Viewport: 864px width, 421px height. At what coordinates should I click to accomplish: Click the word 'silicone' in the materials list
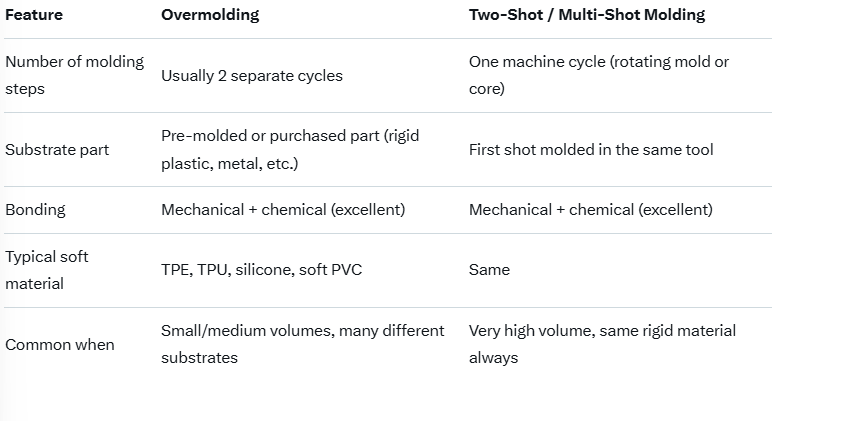tap(262, 270)
